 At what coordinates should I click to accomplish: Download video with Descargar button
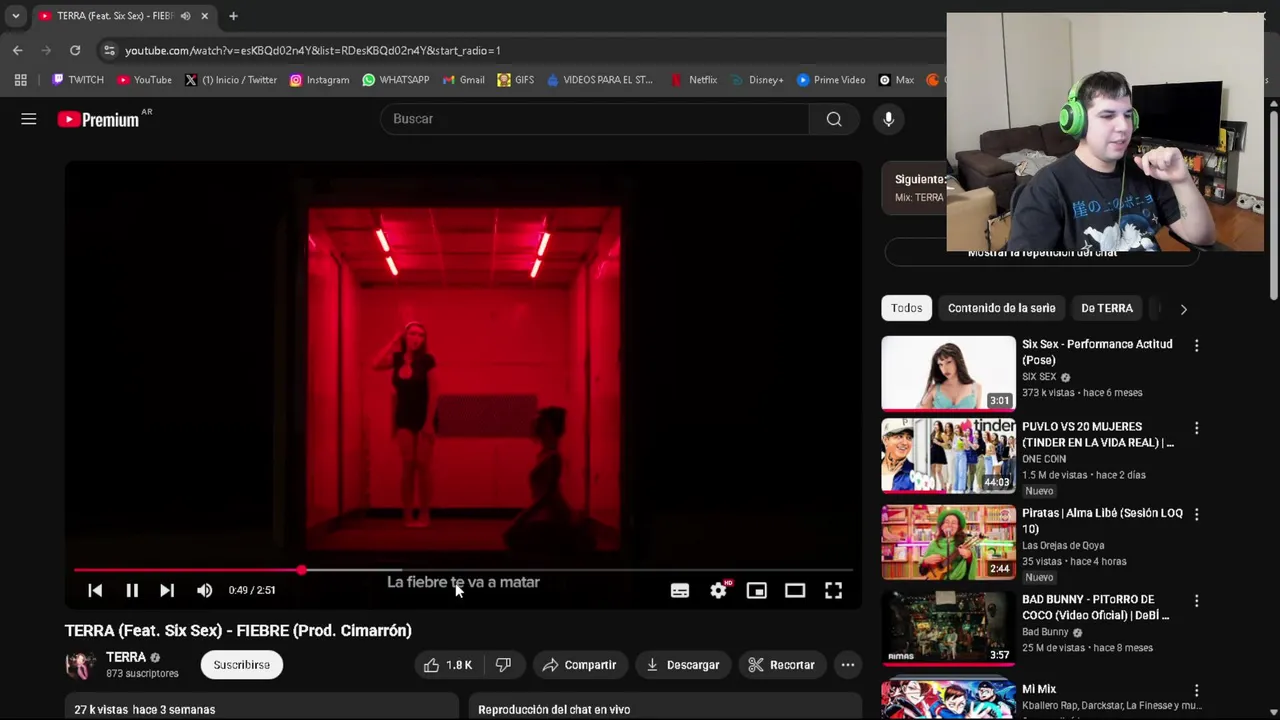click(683, 665)
